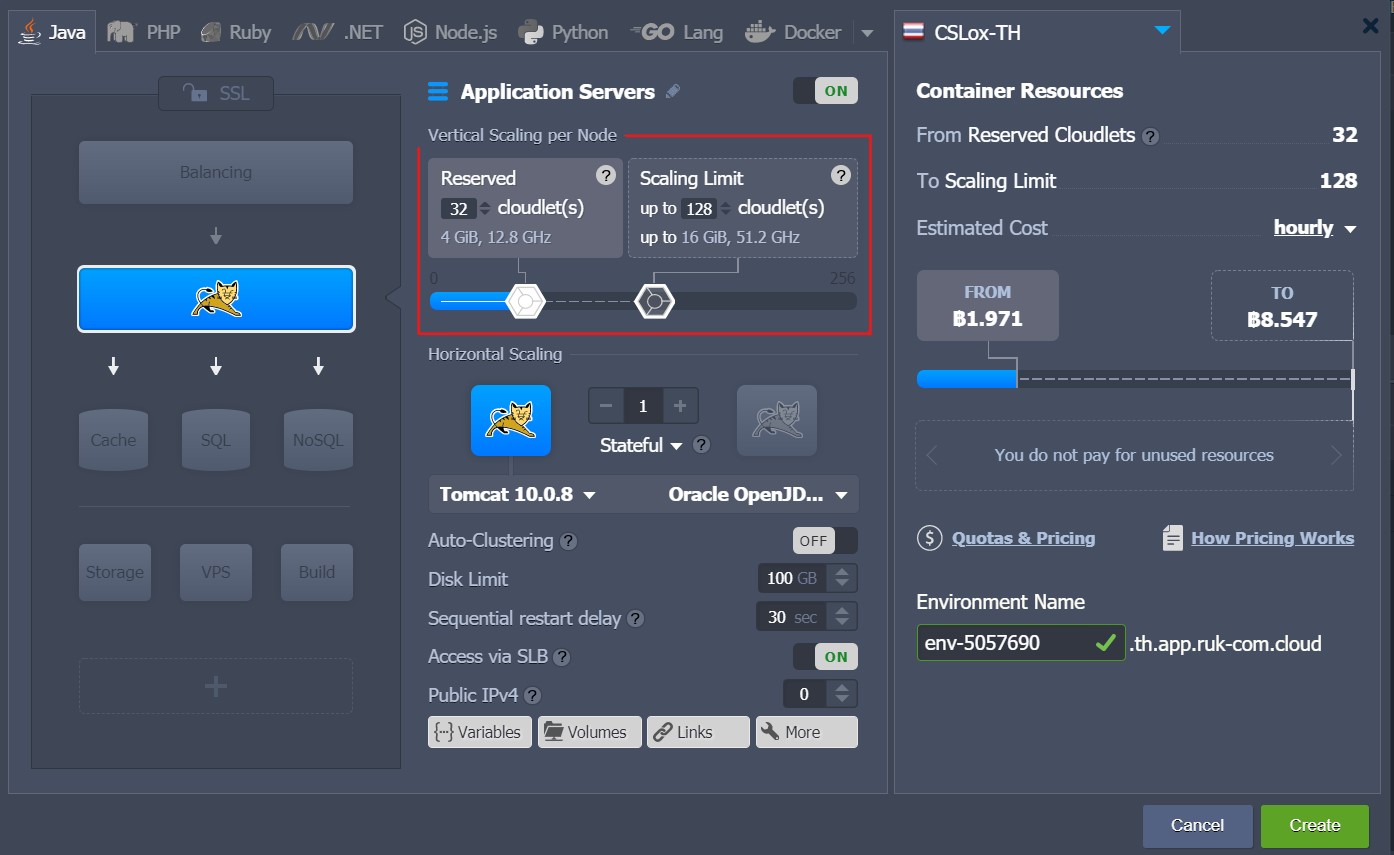Open the More options button
Viewport: 1394px width, 855px height.
[x=807, y=732]
